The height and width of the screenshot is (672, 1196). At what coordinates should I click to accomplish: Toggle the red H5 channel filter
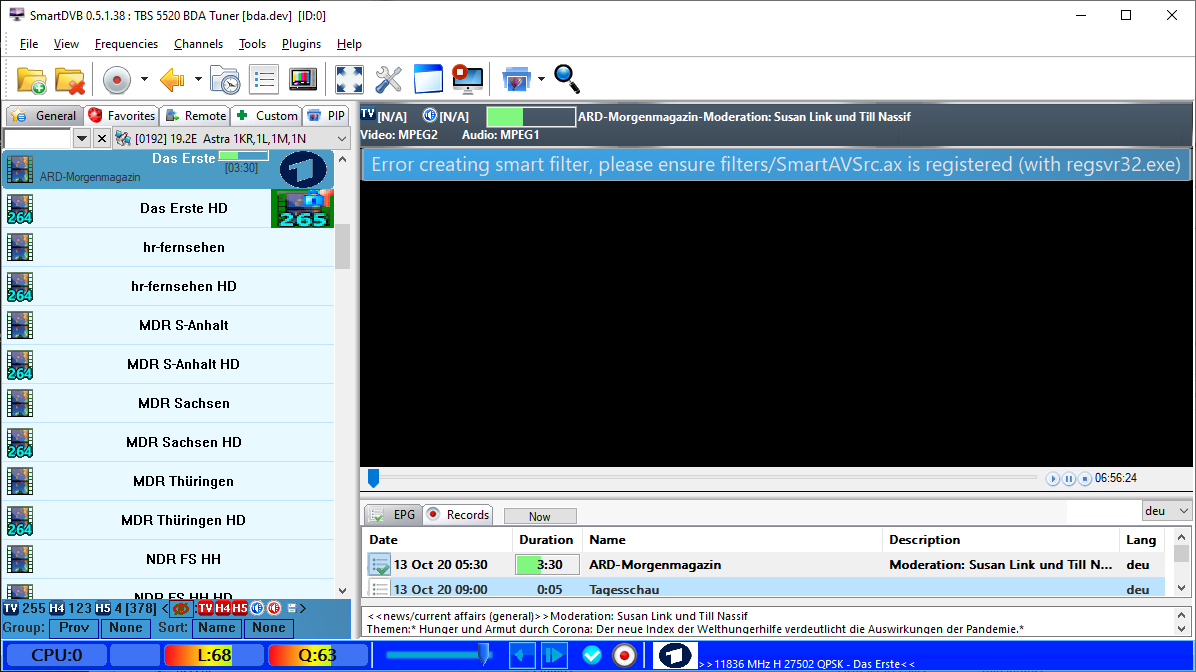click(240, 609)
